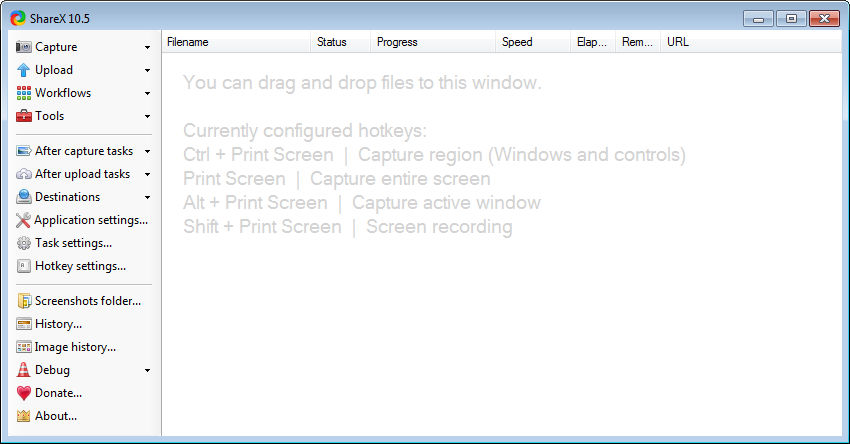Click the Workflows colored grid icon
This screenshot has width=850, height=444.
[x=24, y=93]
